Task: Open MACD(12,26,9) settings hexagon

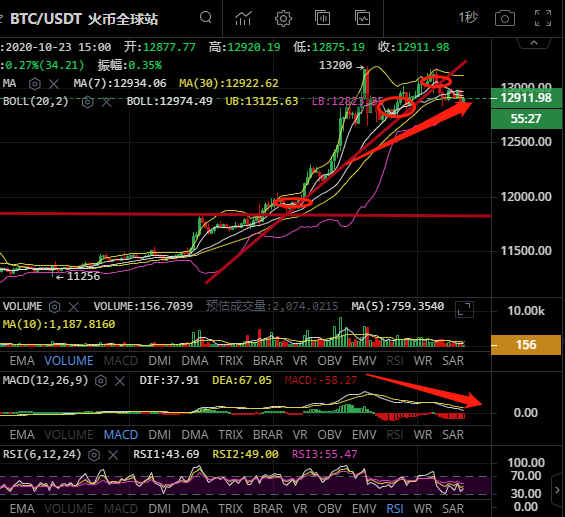Action: [101, 381]
